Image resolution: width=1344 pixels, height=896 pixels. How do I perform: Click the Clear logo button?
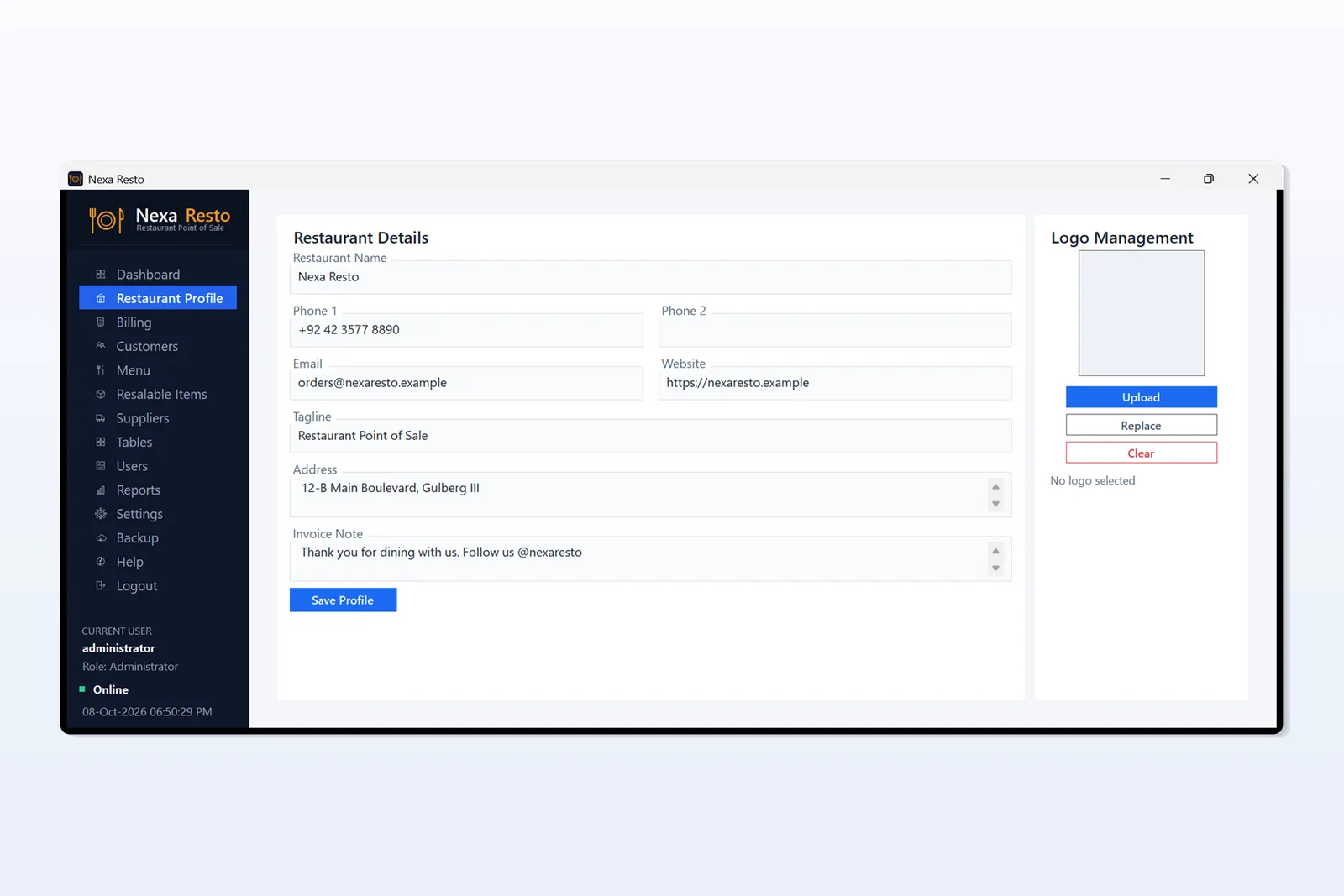click(1141, 453)
